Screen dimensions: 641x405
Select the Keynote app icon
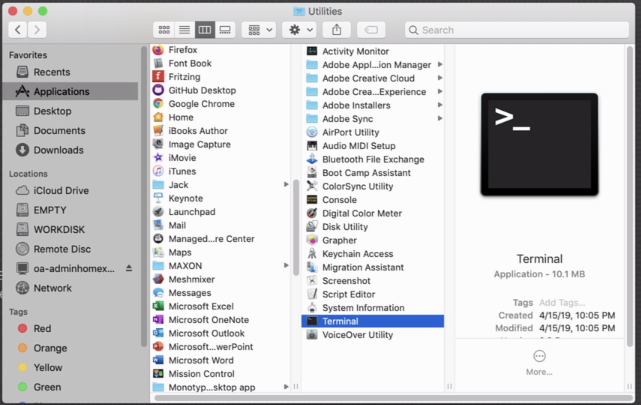coord(158,198)
